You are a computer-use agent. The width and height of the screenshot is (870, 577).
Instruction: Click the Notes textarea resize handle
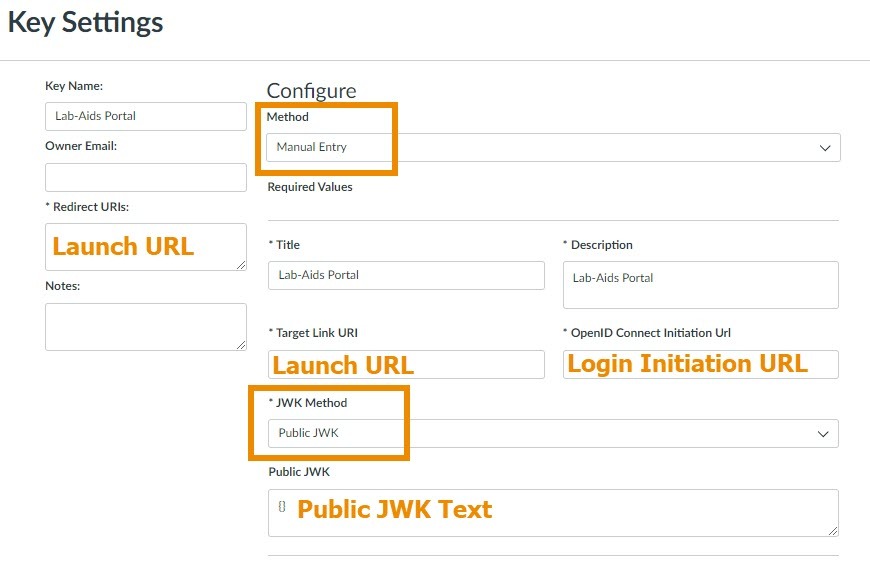click(x=241, y=345)
